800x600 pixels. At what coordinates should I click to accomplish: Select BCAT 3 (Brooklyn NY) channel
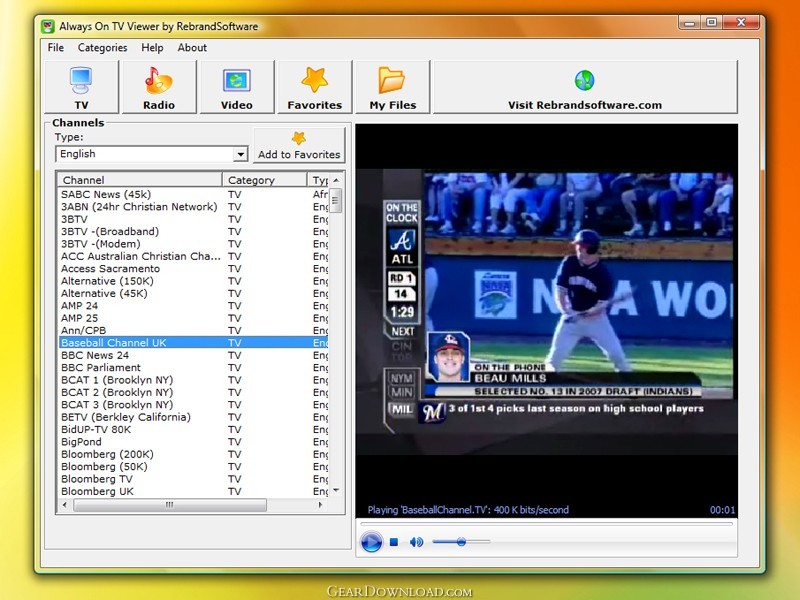coord(193,405)
